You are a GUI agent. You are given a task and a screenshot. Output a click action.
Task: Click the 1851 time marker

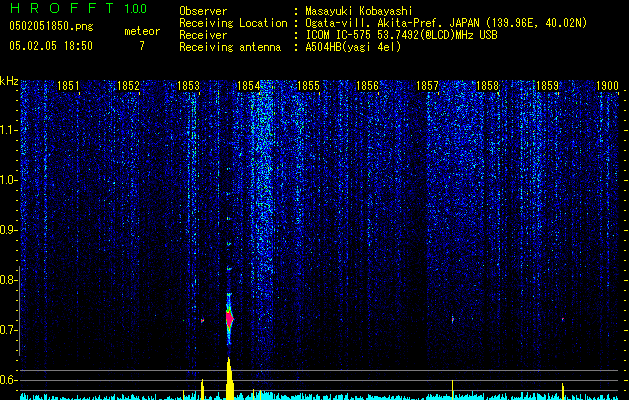68,86
